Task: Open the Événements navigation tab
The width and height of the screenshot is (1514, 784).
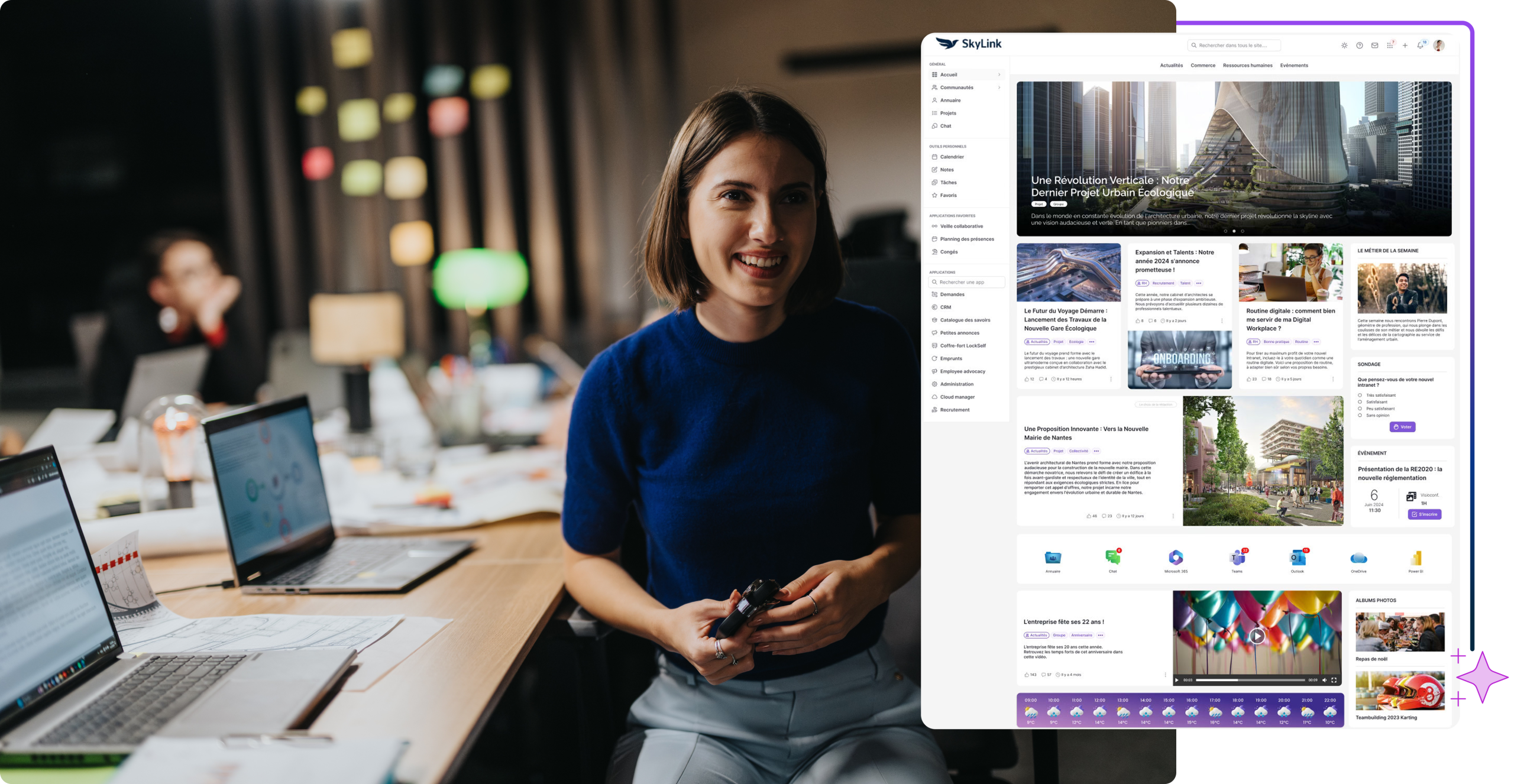Action: click(1294, 66)
